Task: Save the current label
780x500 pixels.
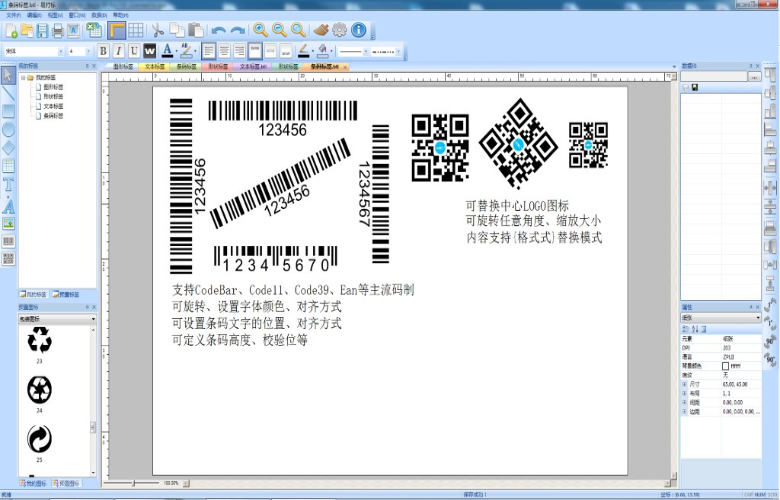Action: point(42,31)
